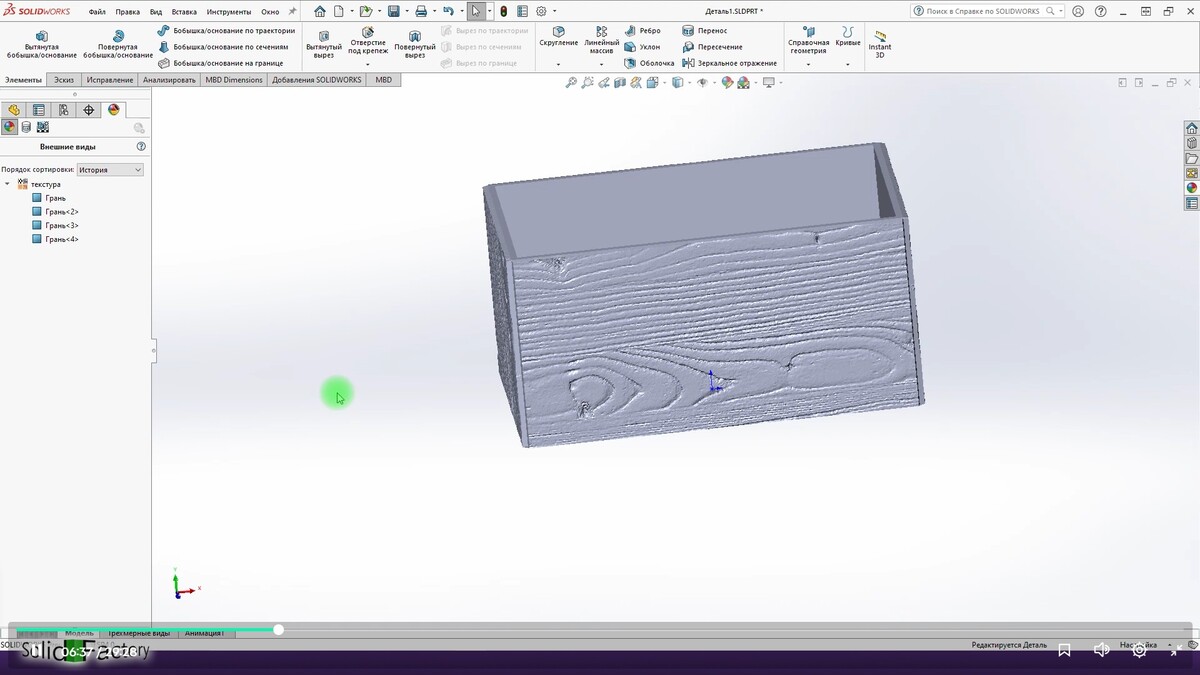Image resolution: width=1200 pixels, height=675 pixels.
Task: Select the Повернутая бобышка/основание revolve tool
Action: (118, 44)
